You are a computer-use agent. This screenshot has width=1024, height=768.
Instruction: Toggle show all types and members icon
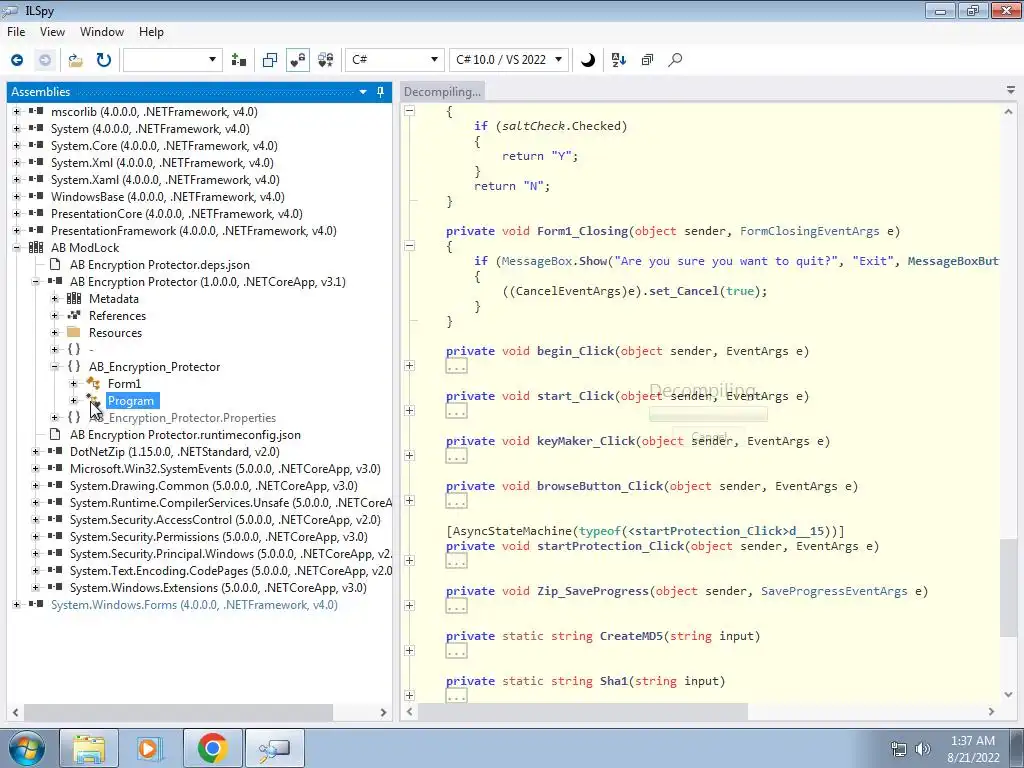coord(325,60)
